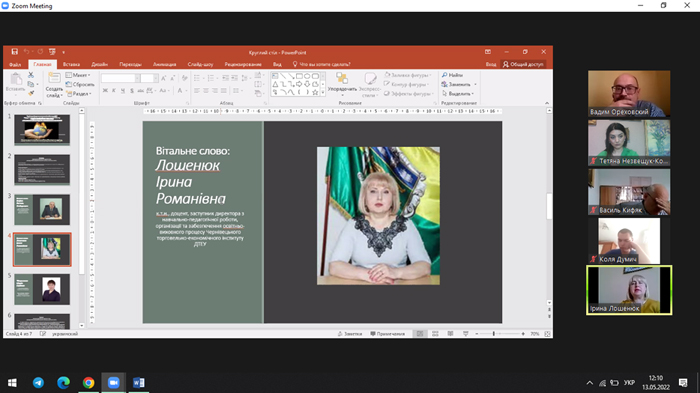Open the Design (Дизайн) ribbon tab
Image resolution: width=700 pixels, height=393 pixels.
(x=100, y=64)
